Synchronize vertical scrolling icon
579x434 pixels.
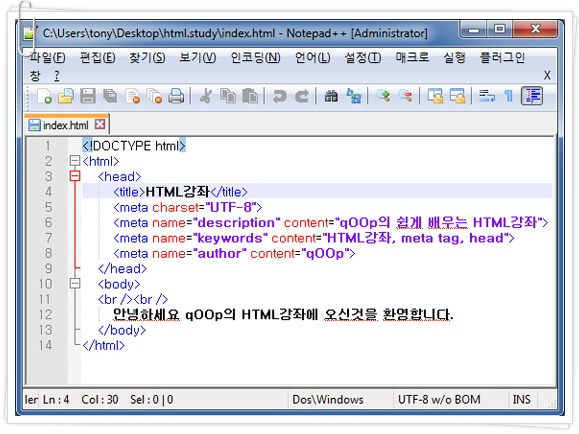pyautogui.click(x=435, y=96)
